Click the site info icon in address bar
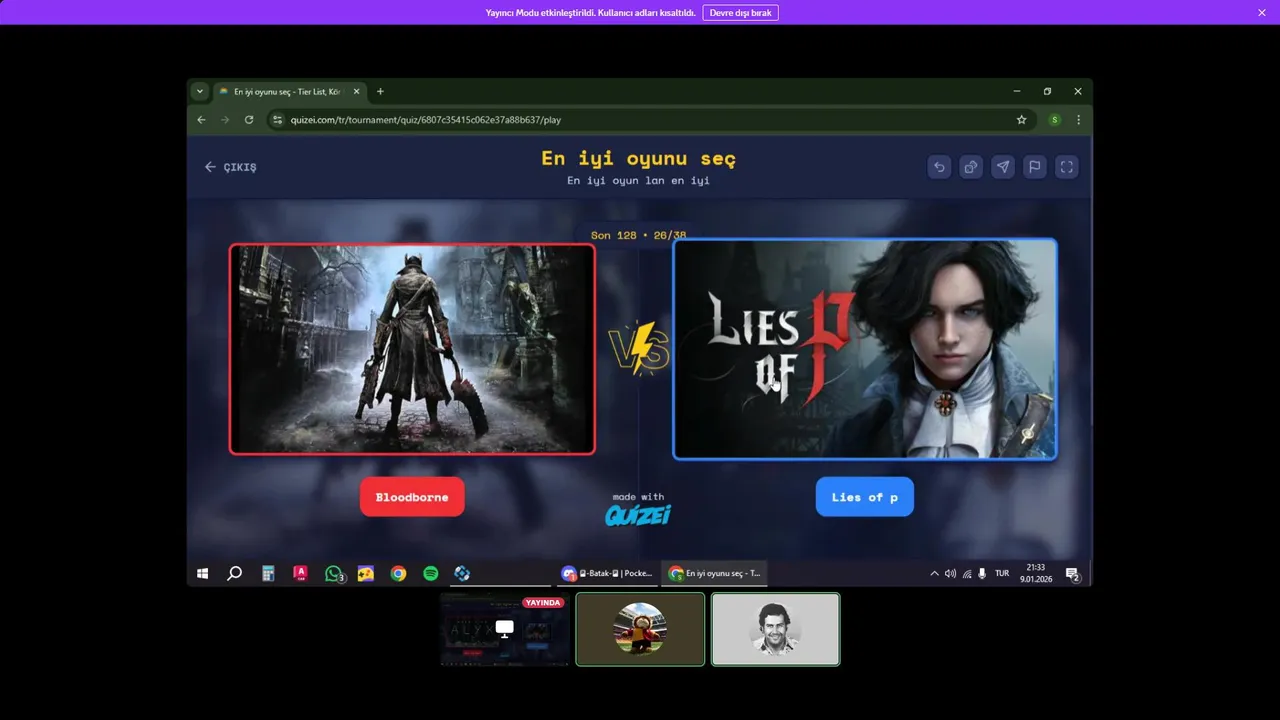 pos(278,120)
